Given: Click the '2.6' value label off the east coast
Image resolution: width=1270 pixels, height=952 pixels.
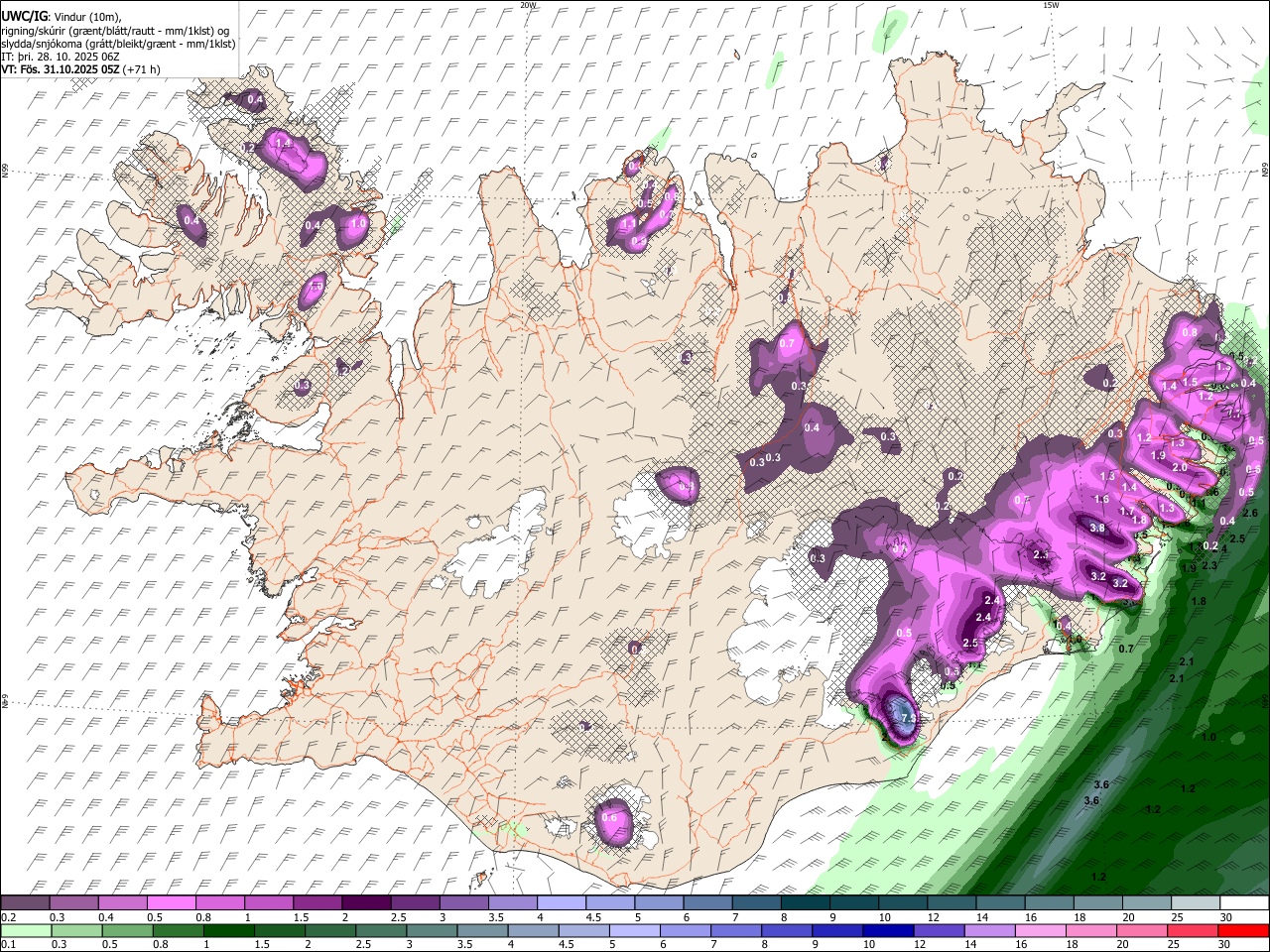Looking at the screenshot, I should 1250,513.
